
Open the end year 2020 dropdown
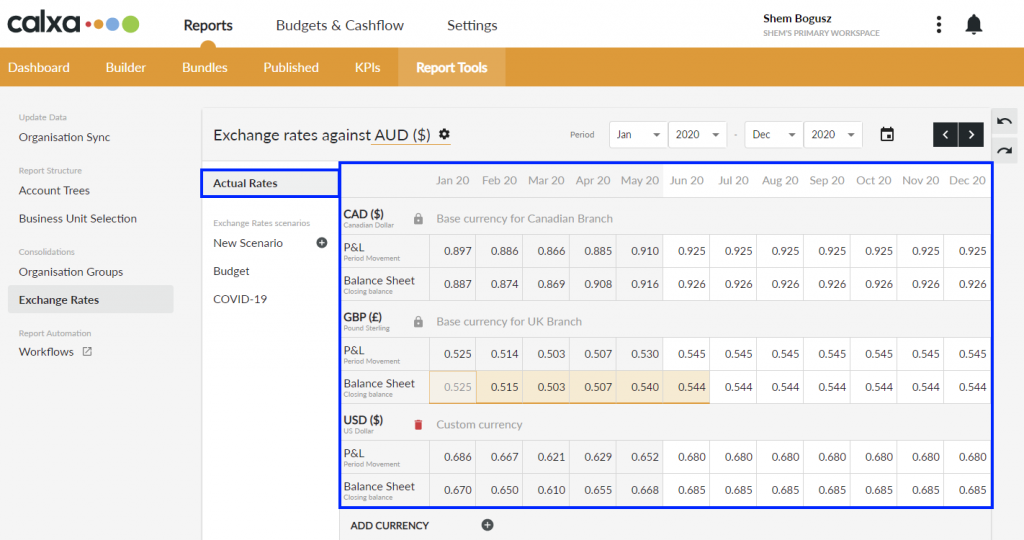833,135
